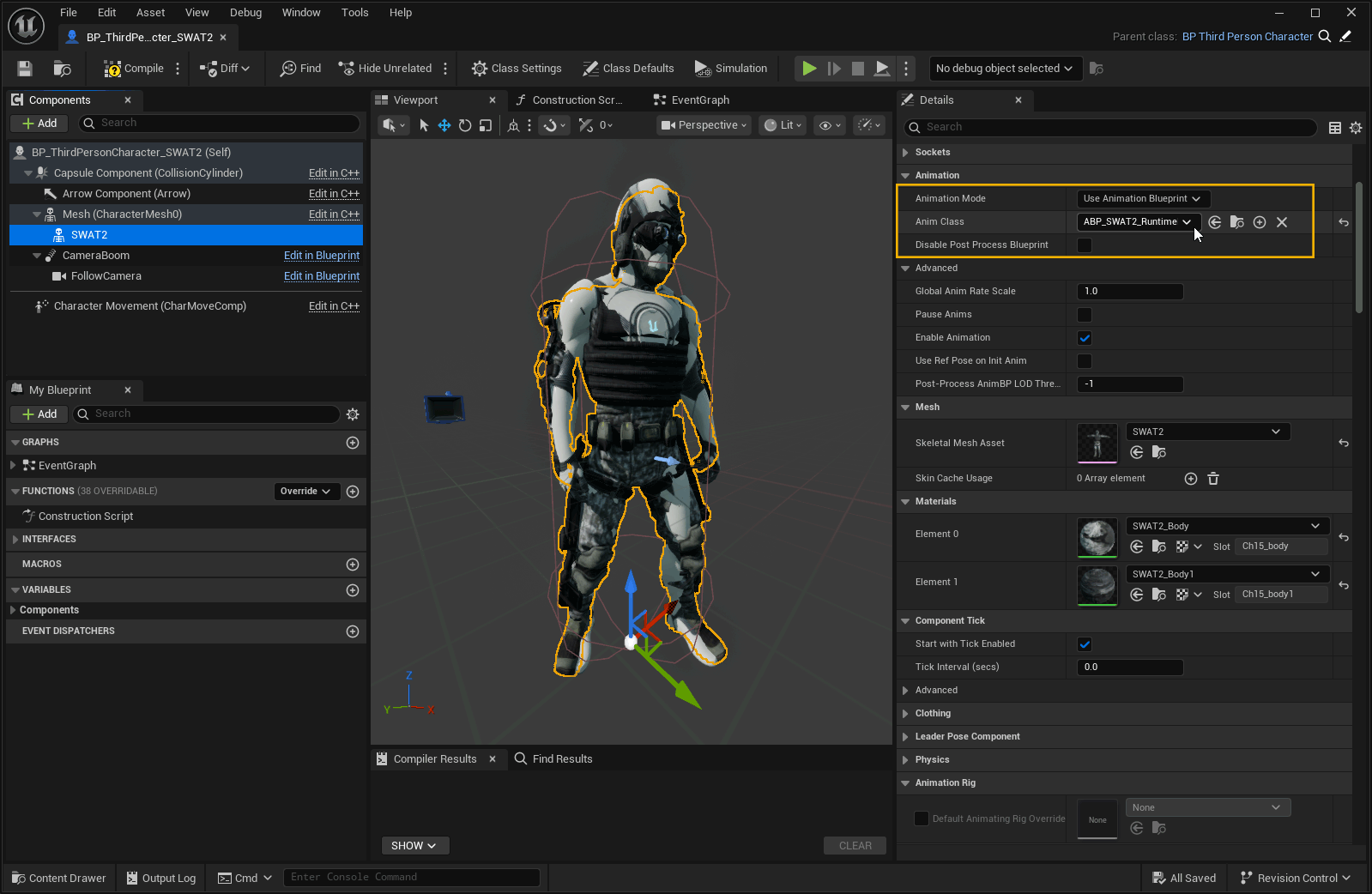Click the SWAT2 skeletal mesh thumbnail

point(1097,443)
